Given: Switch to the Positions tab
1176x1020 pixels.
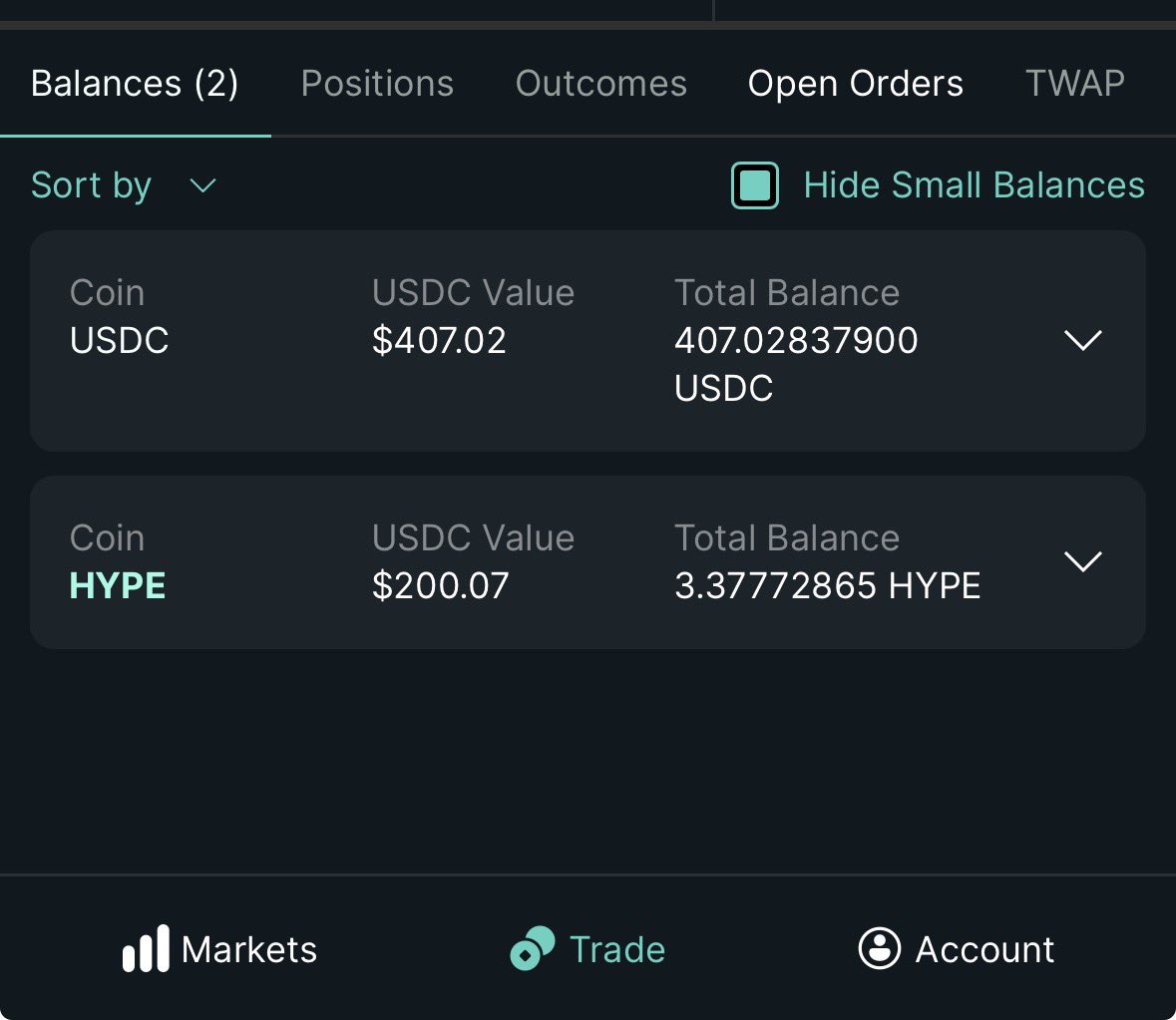Looking at the screenshot, I should tap(377, 83).
